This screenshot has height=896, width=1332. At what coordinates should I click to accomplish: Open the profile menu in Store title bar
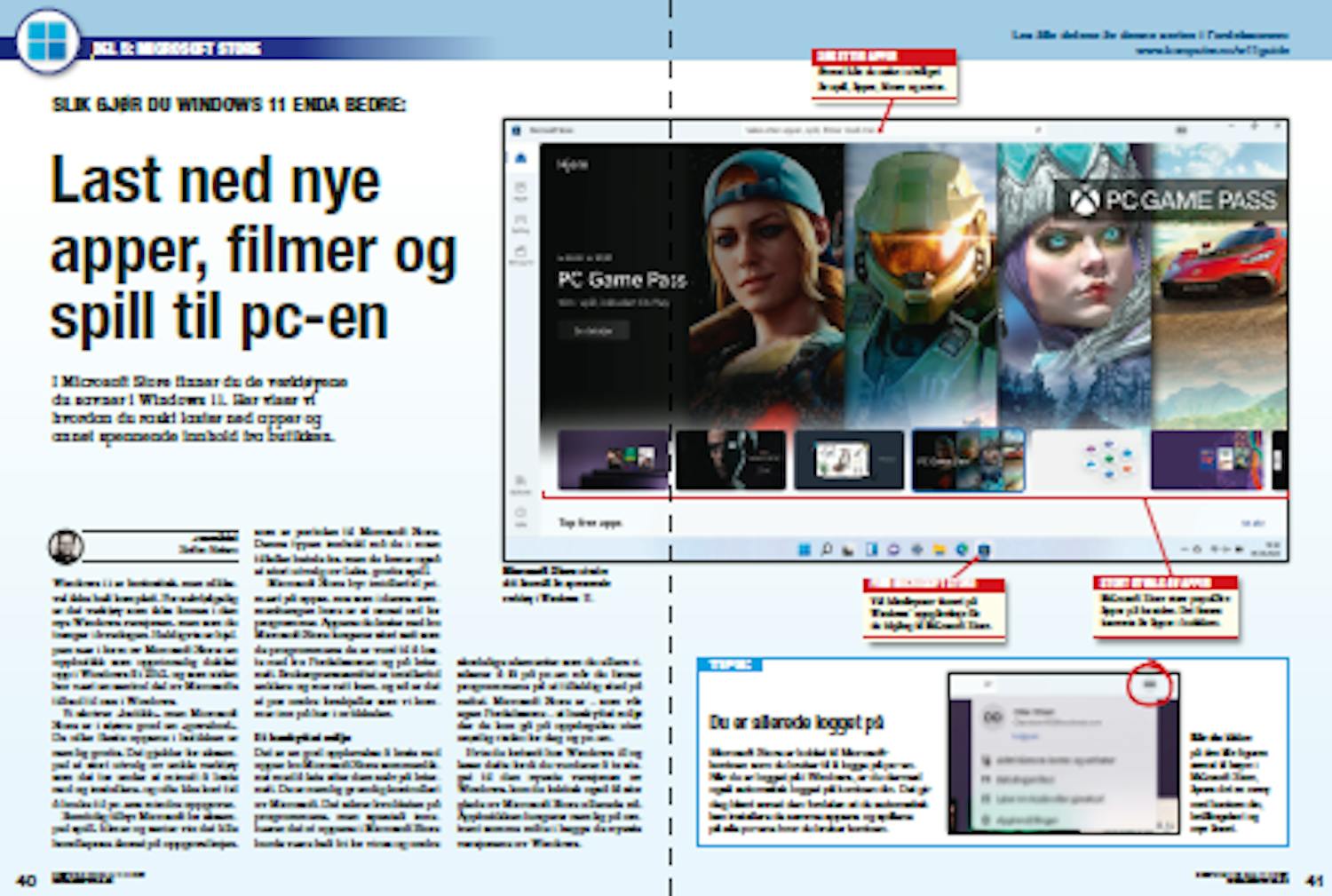coord(1181,131)
